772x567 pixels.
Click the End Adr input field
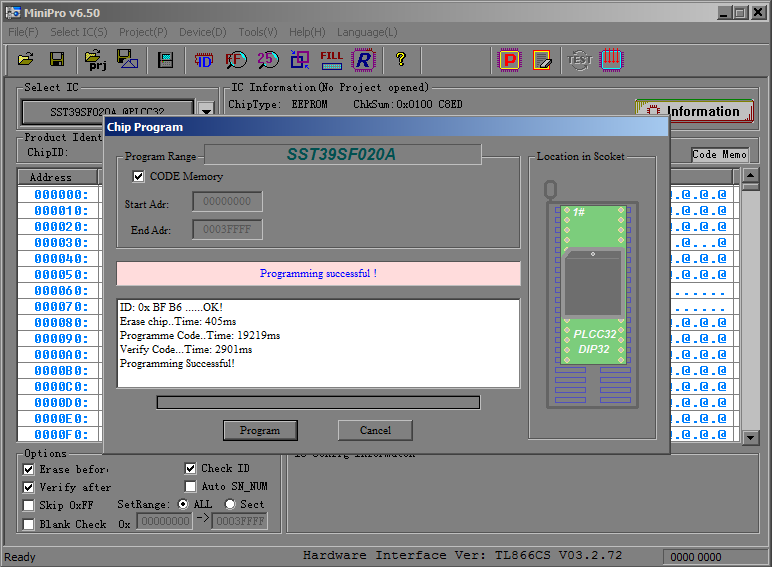(x=227, y=229)
